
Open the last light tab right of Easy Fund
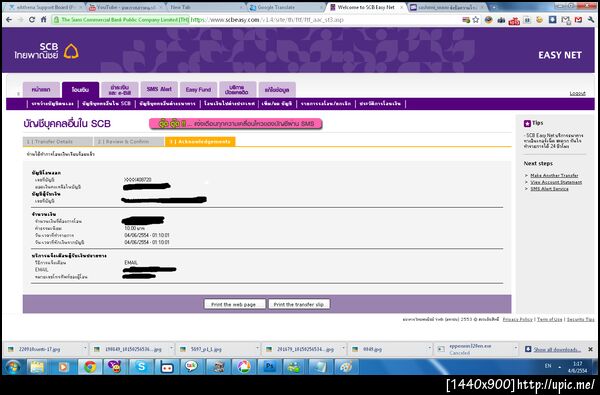[277, 90]
